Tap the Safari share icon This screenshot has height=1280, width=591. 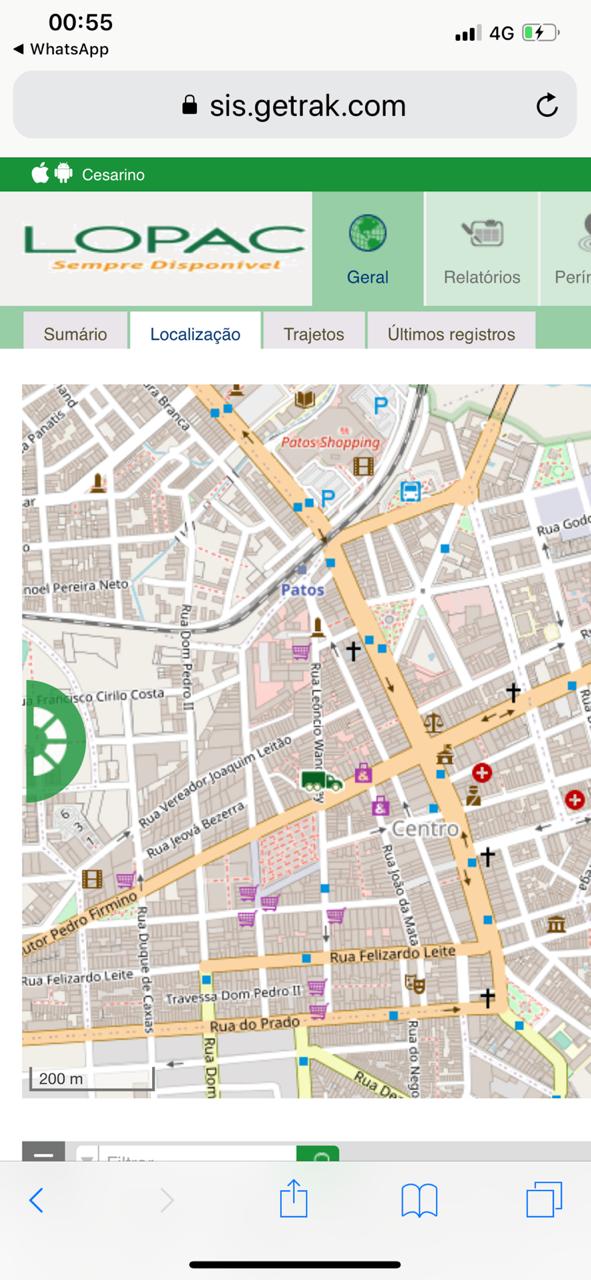[x=293, y=1198]
